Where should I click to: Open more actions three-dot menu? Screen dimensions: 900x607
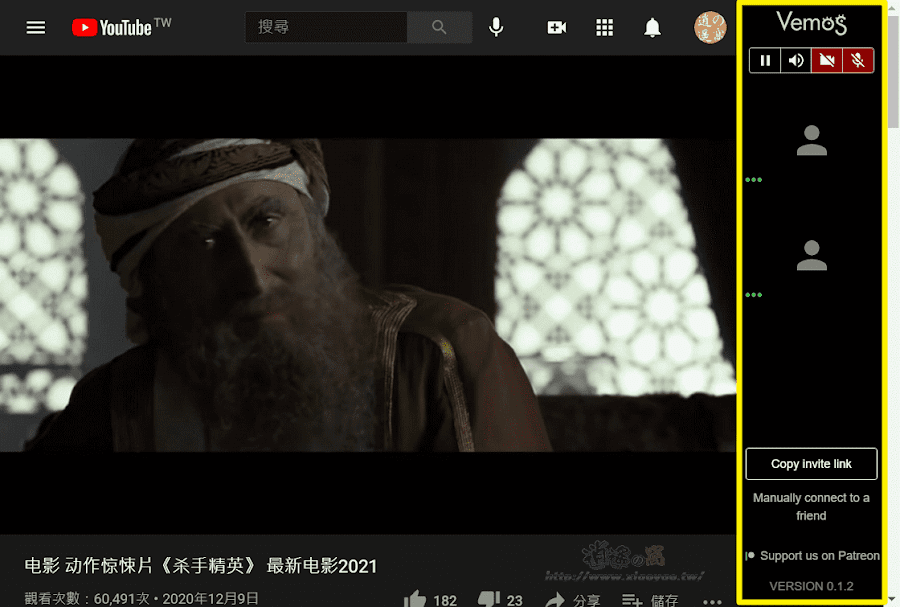pyautogui.click(x=712, y=601)
